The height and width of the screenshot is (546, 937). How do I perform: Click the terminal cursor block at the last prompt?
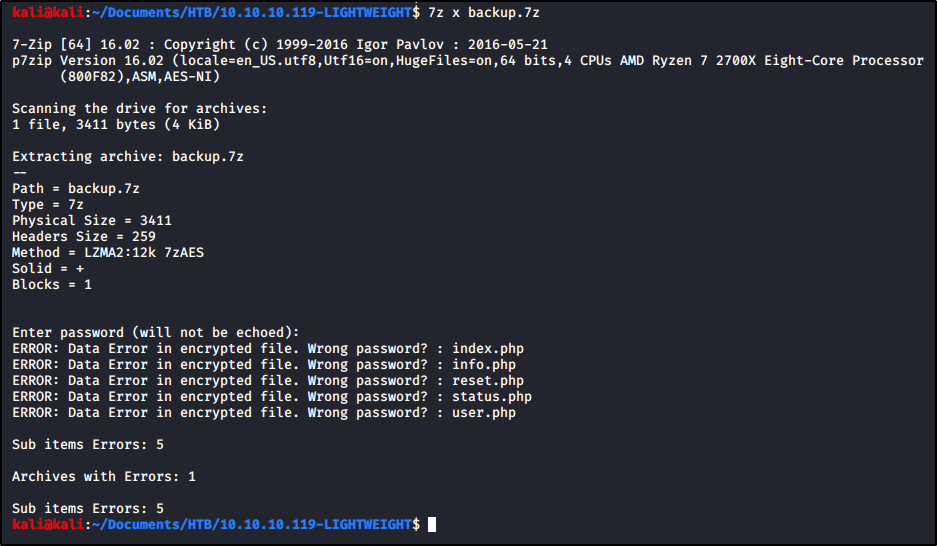click(x=432, y=524)
